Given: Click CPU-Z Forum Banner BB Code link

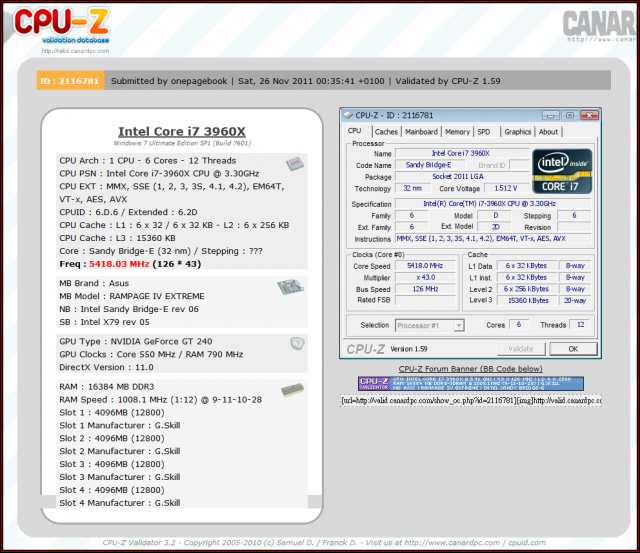Looking at the screenshot, I should (471, 369).
